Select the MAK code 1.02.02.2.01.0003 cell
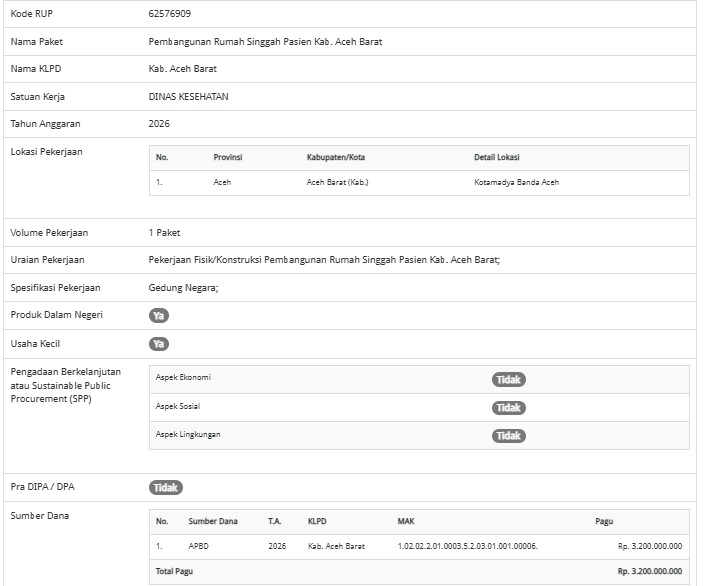 pos(467,547)
